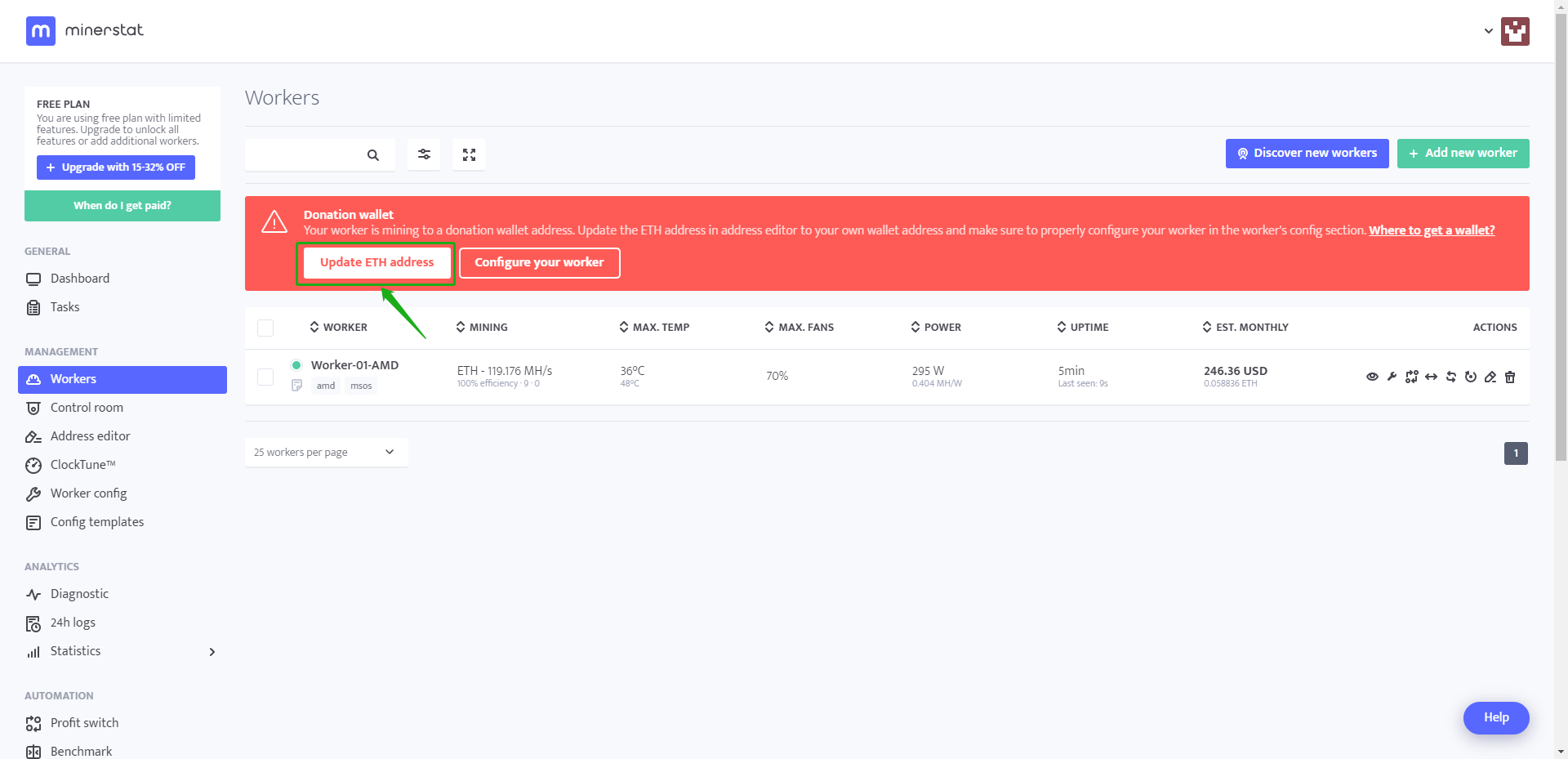Open the Where to get a wallet? link
The height and width of the screenshot is (759, 1568).
[x=1432, y=230]
